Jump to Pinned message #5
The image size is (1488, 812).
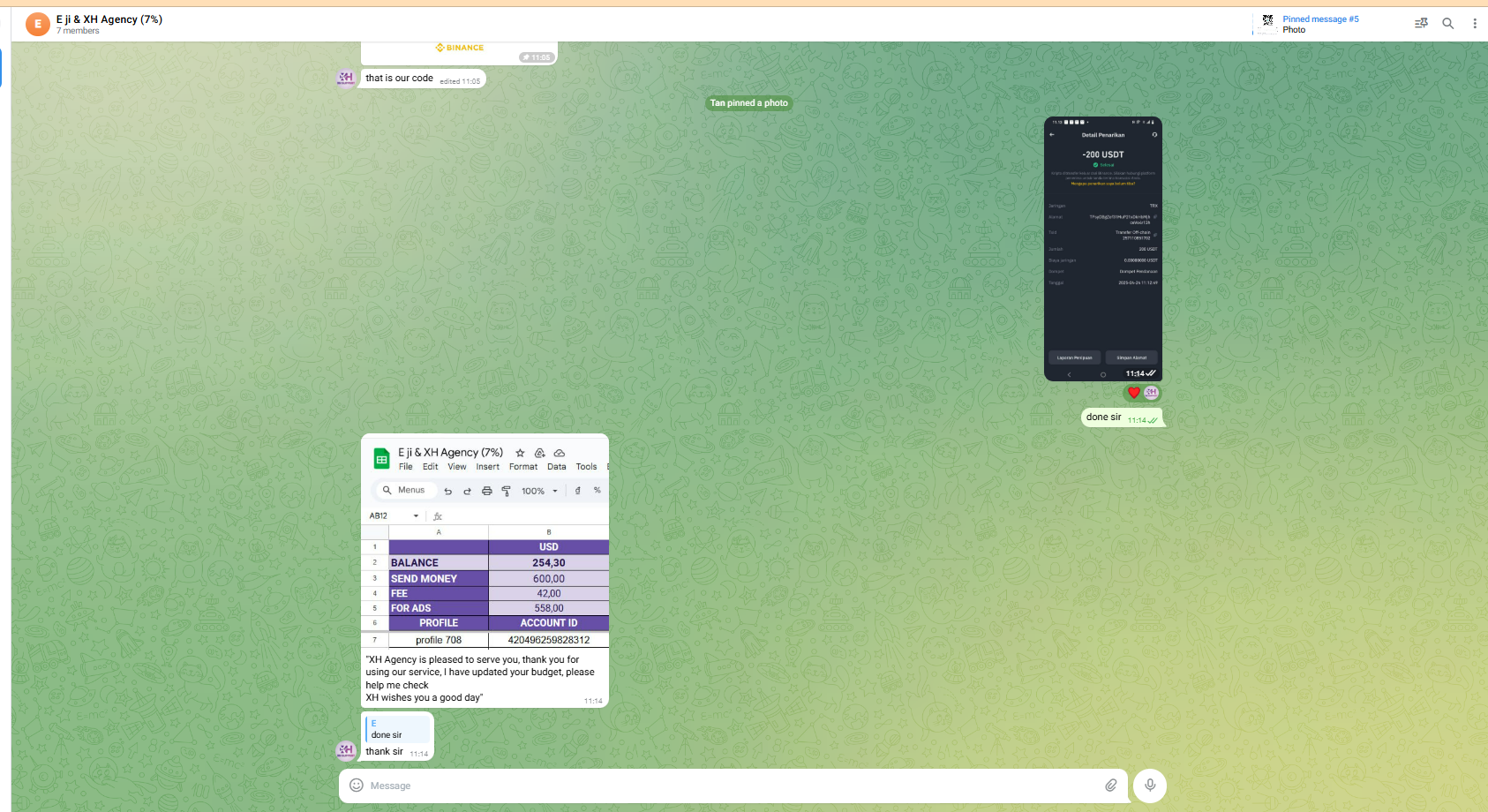coord(1319,19)
